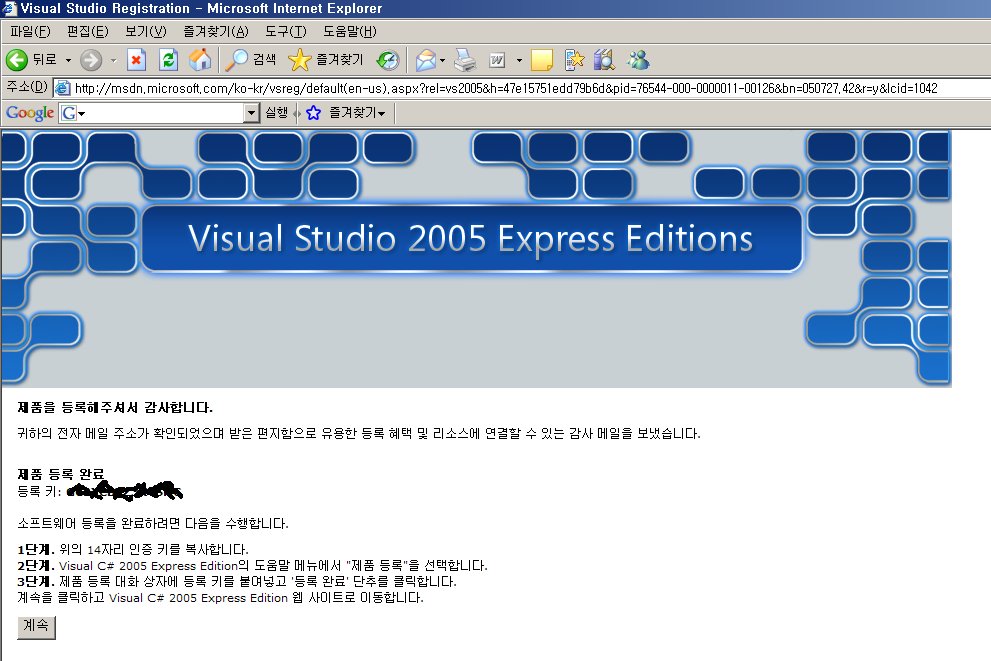Click the yellow note Discuss icon
The width and height of the screenshot is (991, 661).
(x=542, y=60)
